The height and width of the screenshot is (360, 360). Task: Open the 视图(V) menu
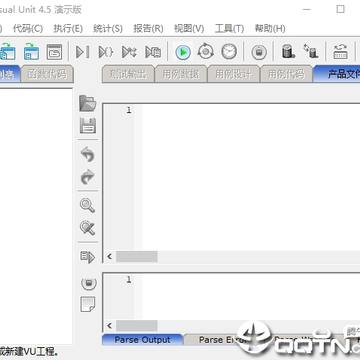pos(189,28)
